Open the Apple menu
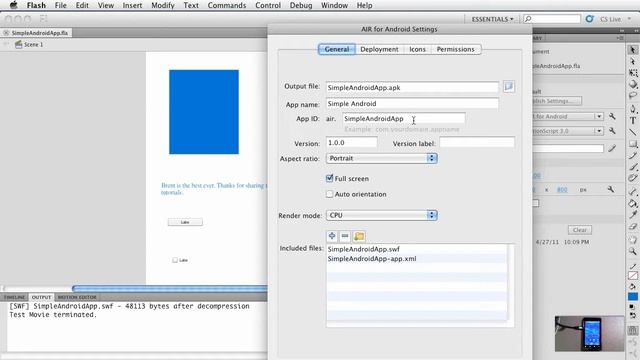This screenshot has height=360, width=640. point(13,5)
